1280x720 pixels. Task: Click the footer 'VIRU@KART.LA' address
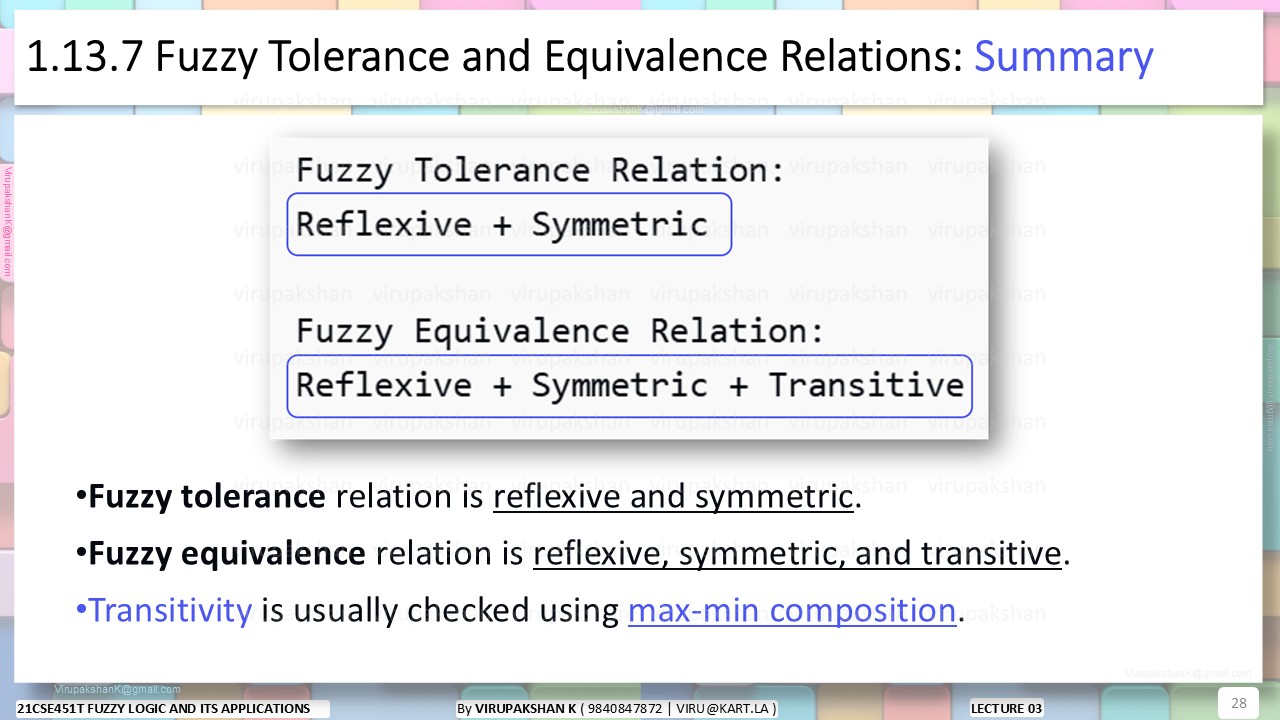tap(723, 708)
